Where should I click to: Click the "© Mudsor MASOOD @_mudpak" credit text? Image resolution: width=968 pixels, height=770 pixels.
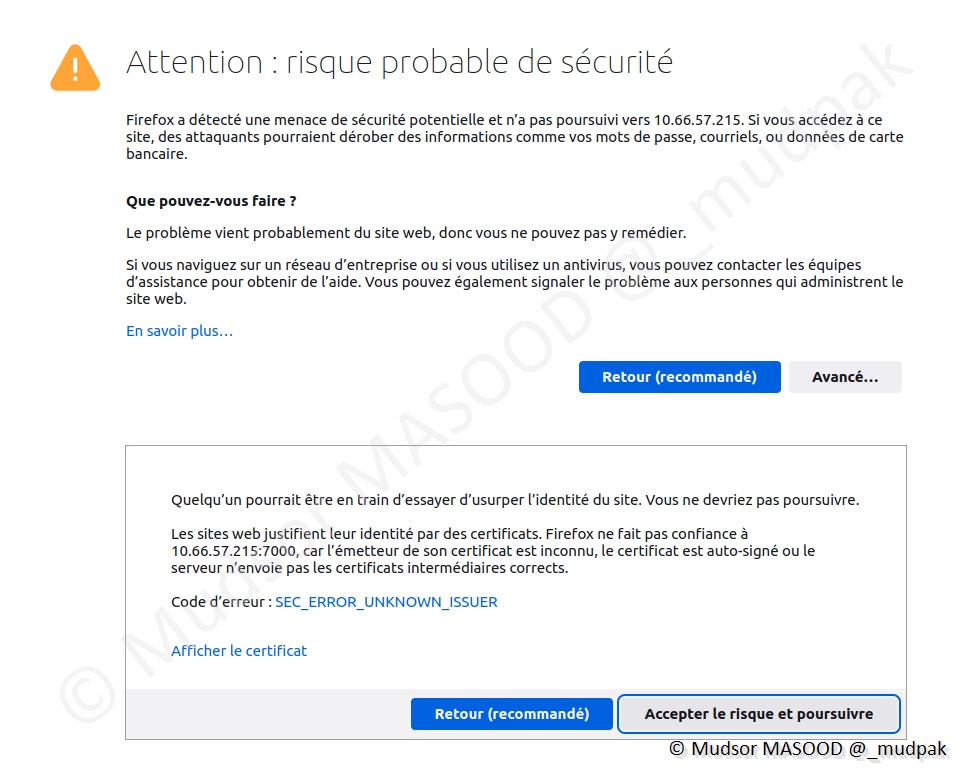807,748
